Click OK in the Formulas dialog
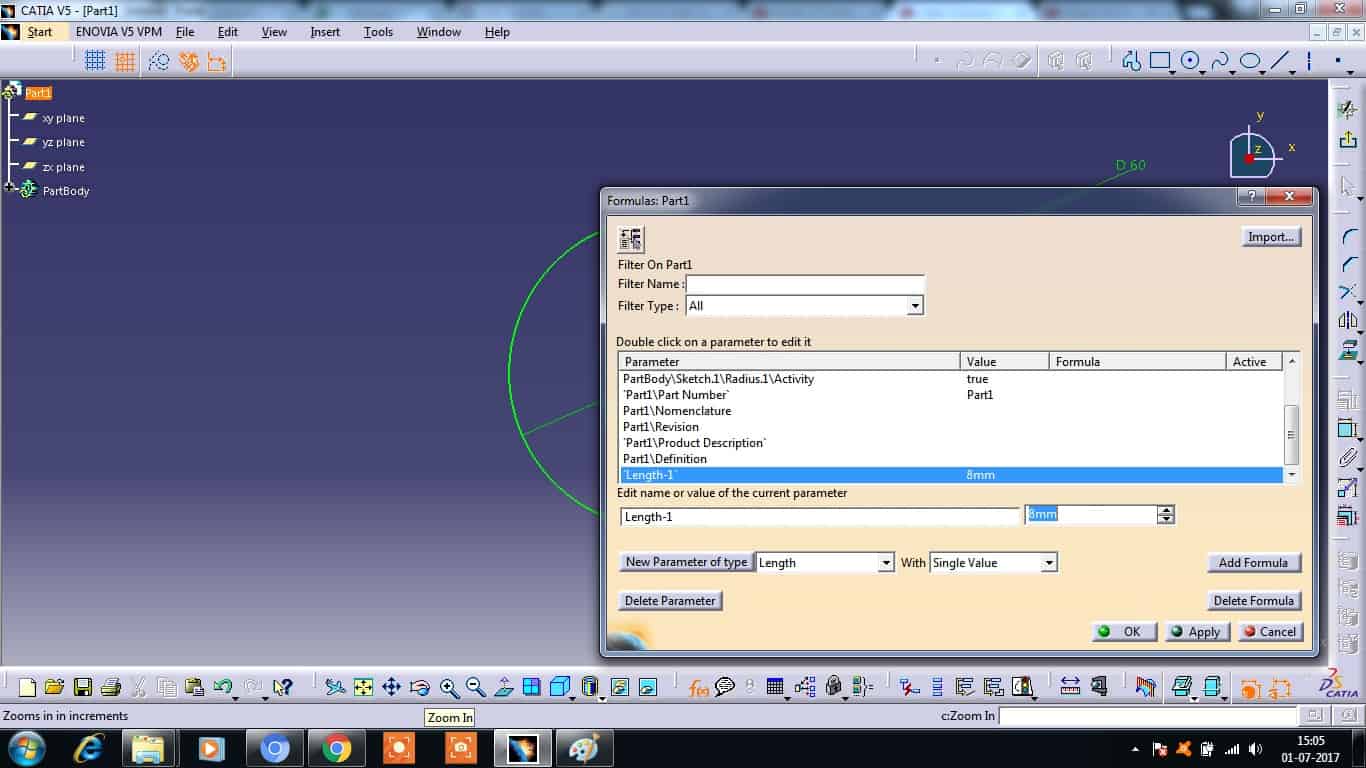1366x768 pixels. pyautogui.click(x=1125, y=632)
